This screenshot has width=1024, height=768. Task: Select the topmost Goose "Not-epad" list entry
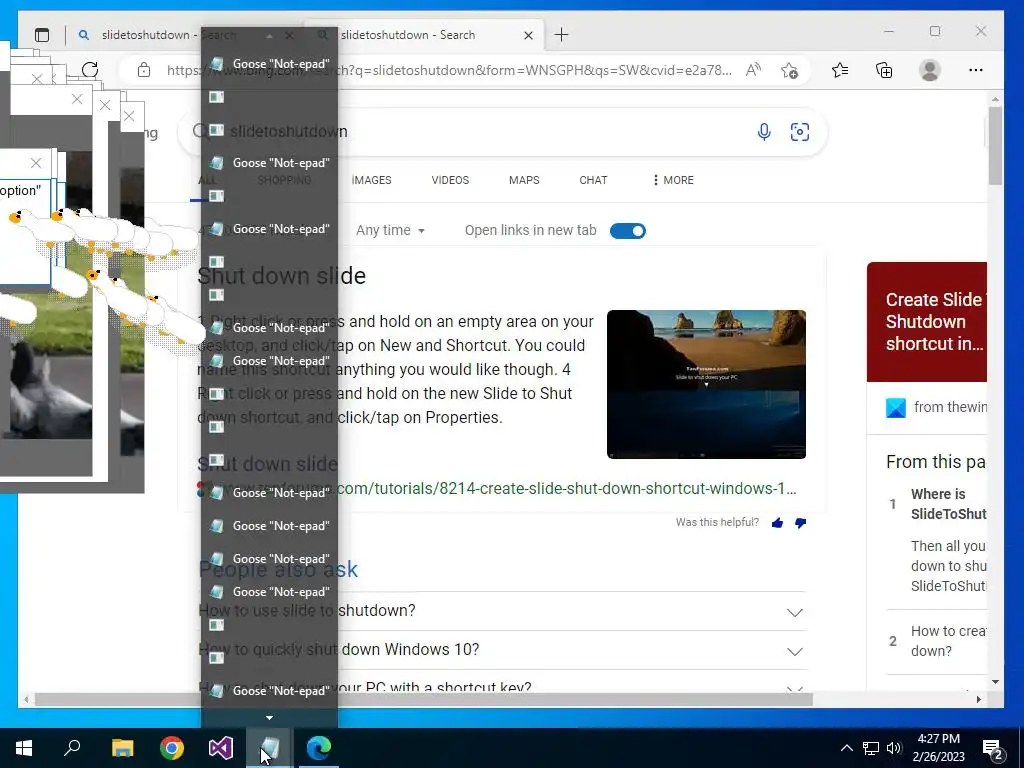269,64
